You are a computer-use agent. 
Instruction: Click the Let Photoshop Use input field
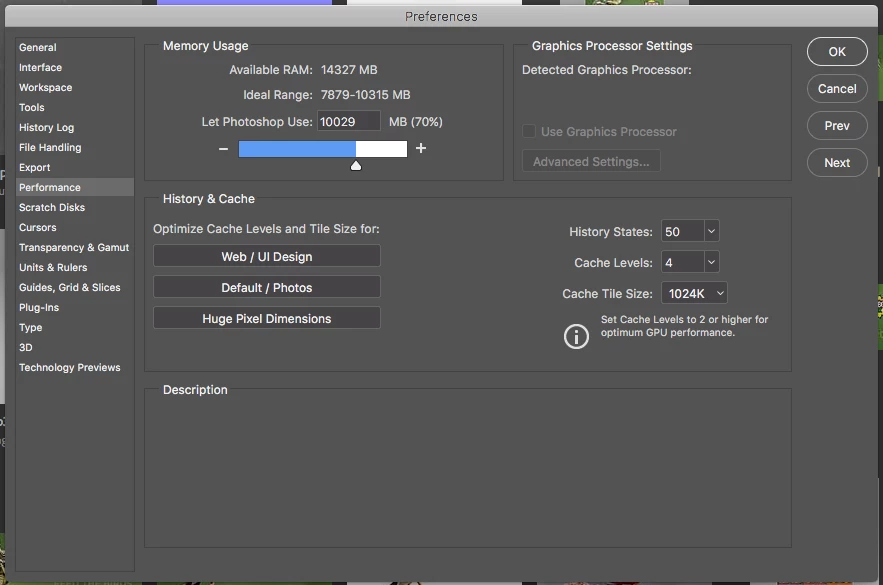[x=349, y=122]
